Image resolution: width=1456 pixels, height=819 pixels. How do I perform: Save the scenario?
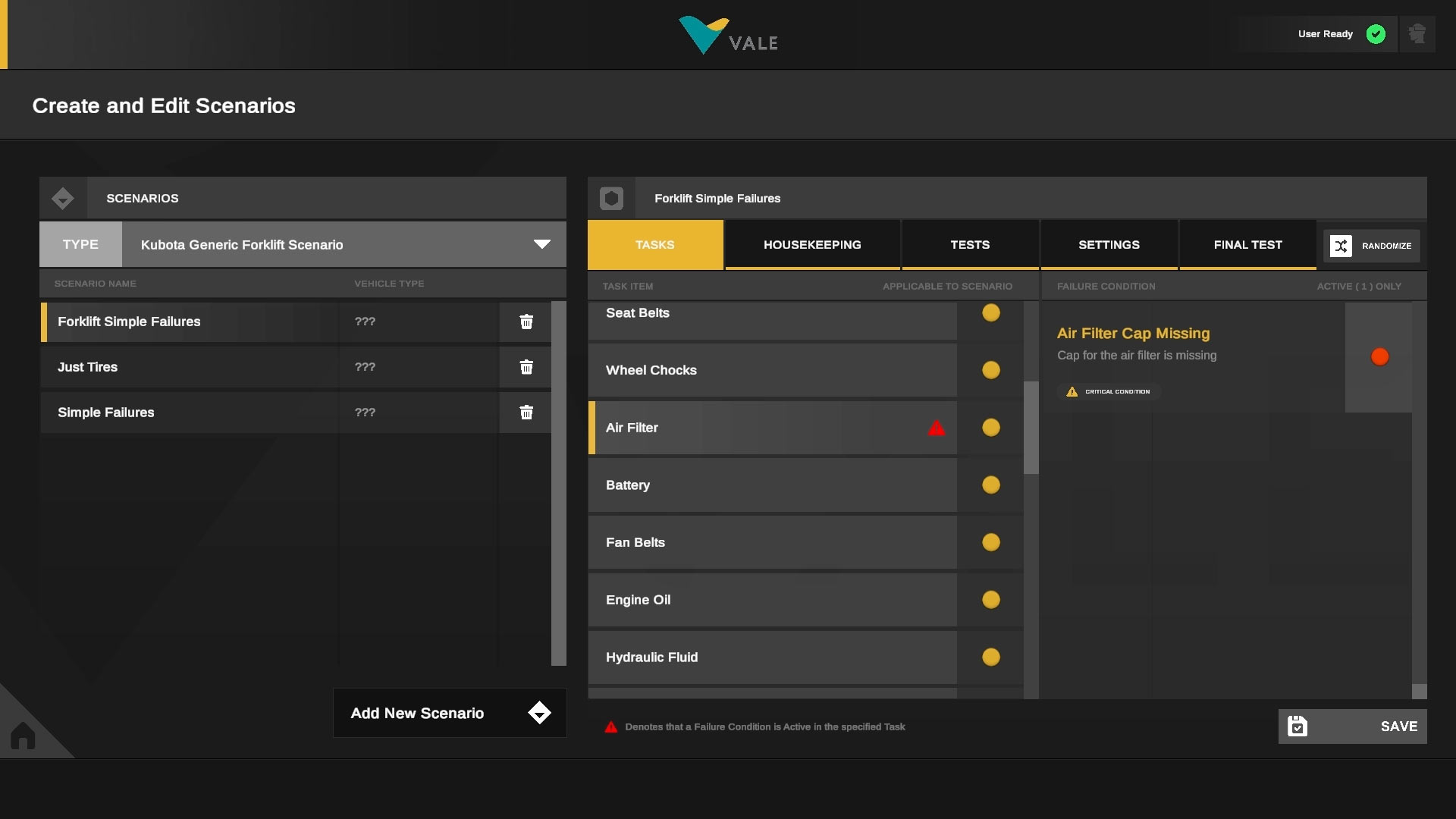click(1352, 726)
